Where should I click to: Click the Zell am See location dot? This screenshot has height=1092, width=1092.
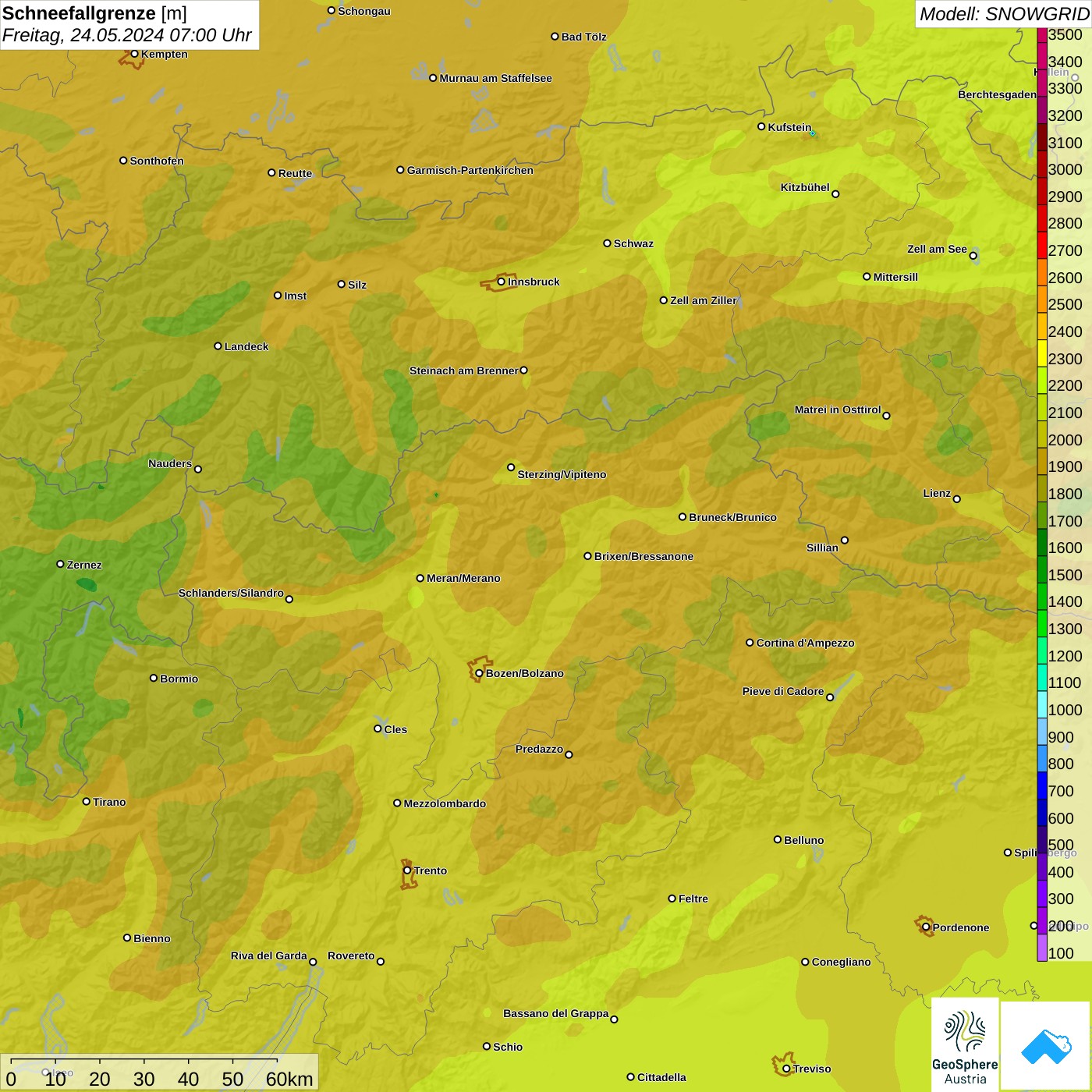pos(973,255)
